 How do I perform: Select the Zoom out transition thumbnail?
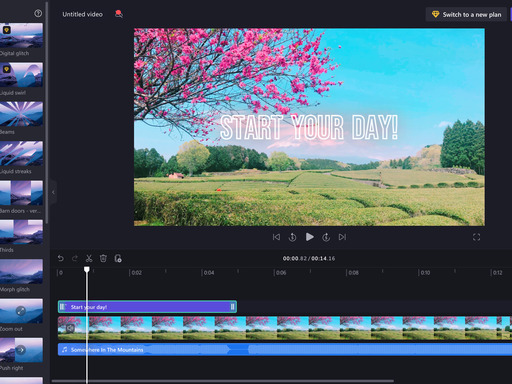click(x=21, y=311)
